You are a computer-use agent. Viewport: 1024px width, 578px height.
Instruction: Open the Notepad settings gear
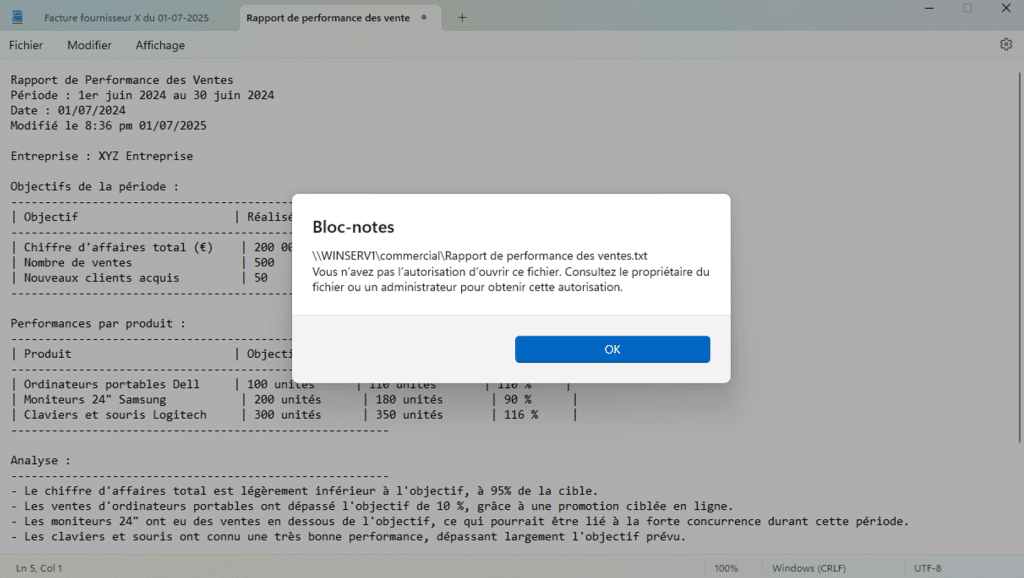(1005, 45)
